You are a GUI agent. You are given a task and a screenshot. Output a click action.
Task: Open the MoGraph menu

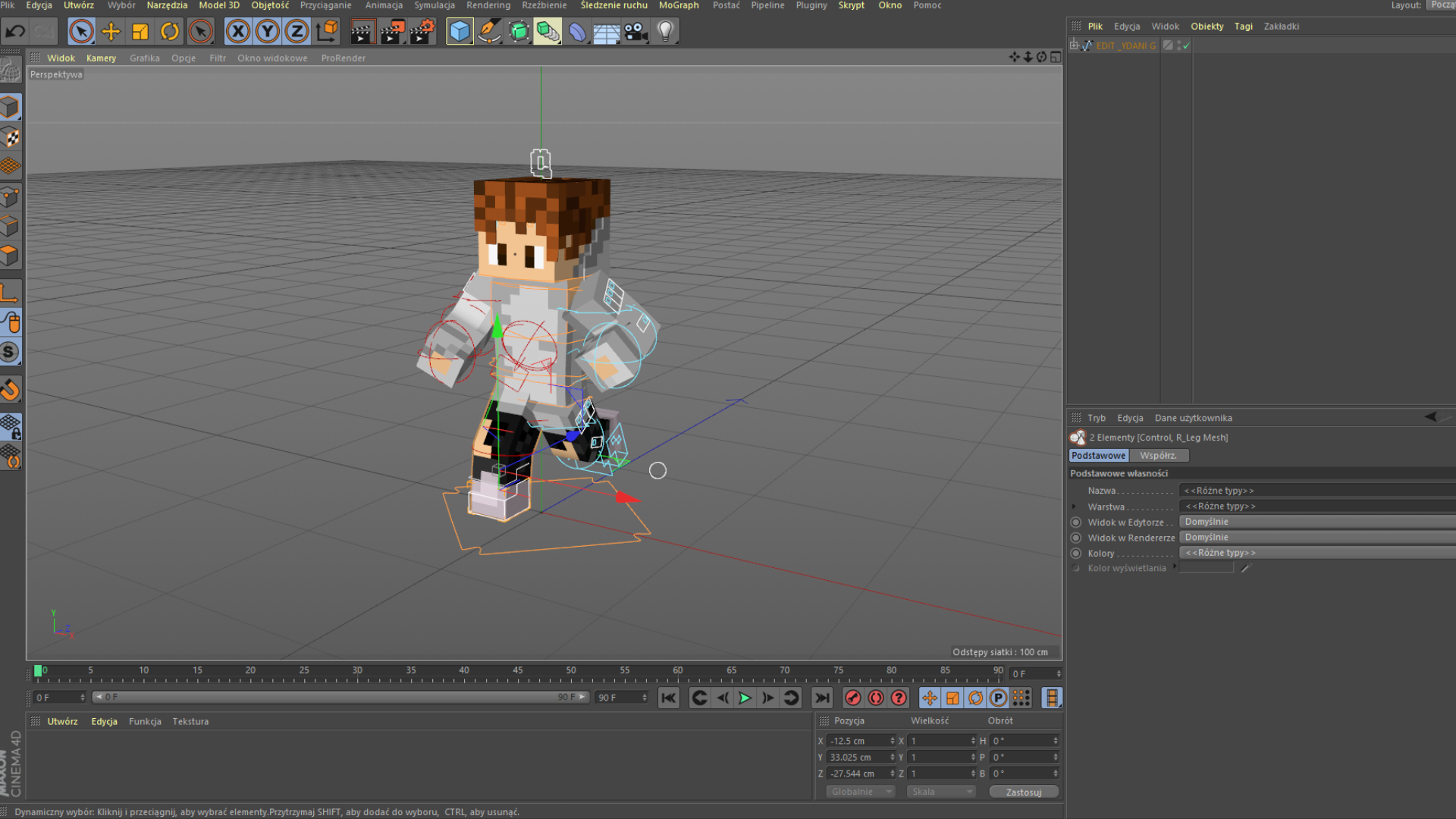click(678, 5)
